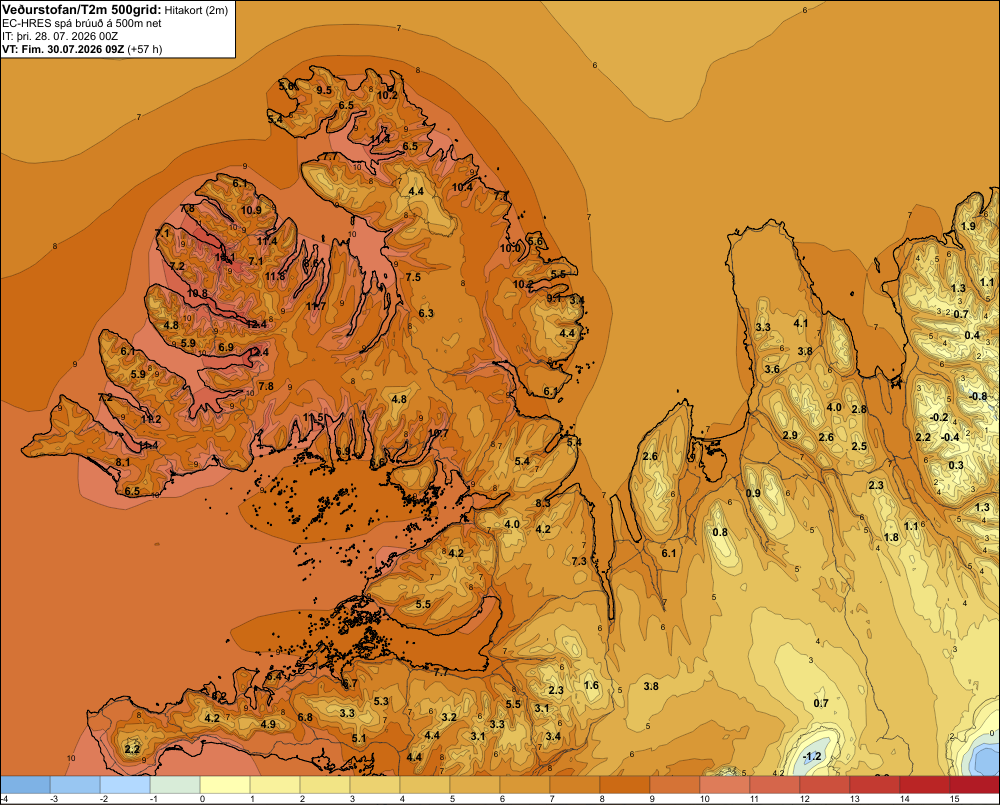Click the 7.3 temperature value
The width and height of the screenshot is (1000, 805).
[578, 561]
